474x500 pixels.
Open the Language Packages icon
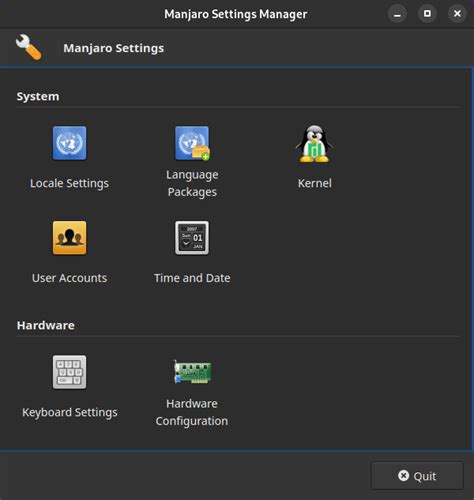point(192,143)
